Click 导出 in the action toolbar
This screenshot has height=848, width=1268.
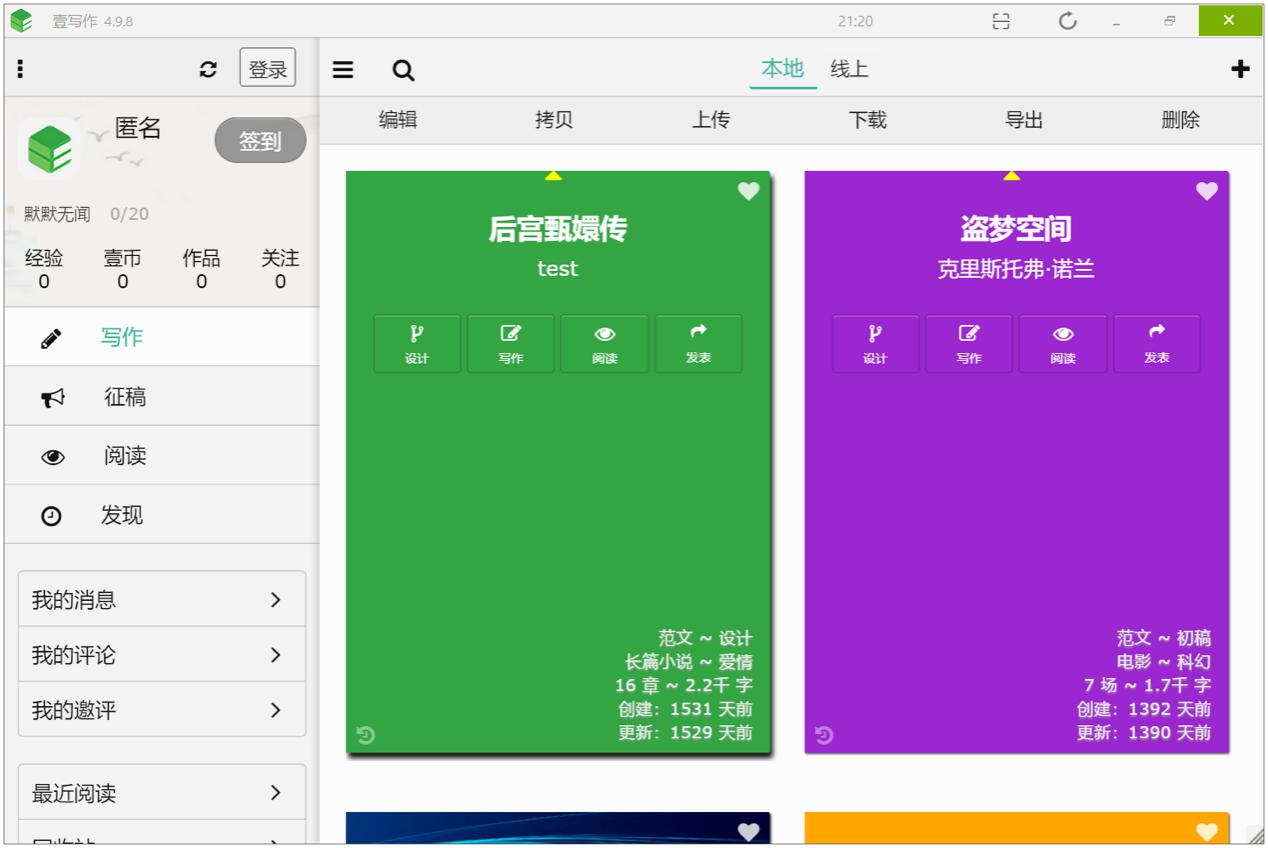pyautogui.click(x=1024, y=120)
